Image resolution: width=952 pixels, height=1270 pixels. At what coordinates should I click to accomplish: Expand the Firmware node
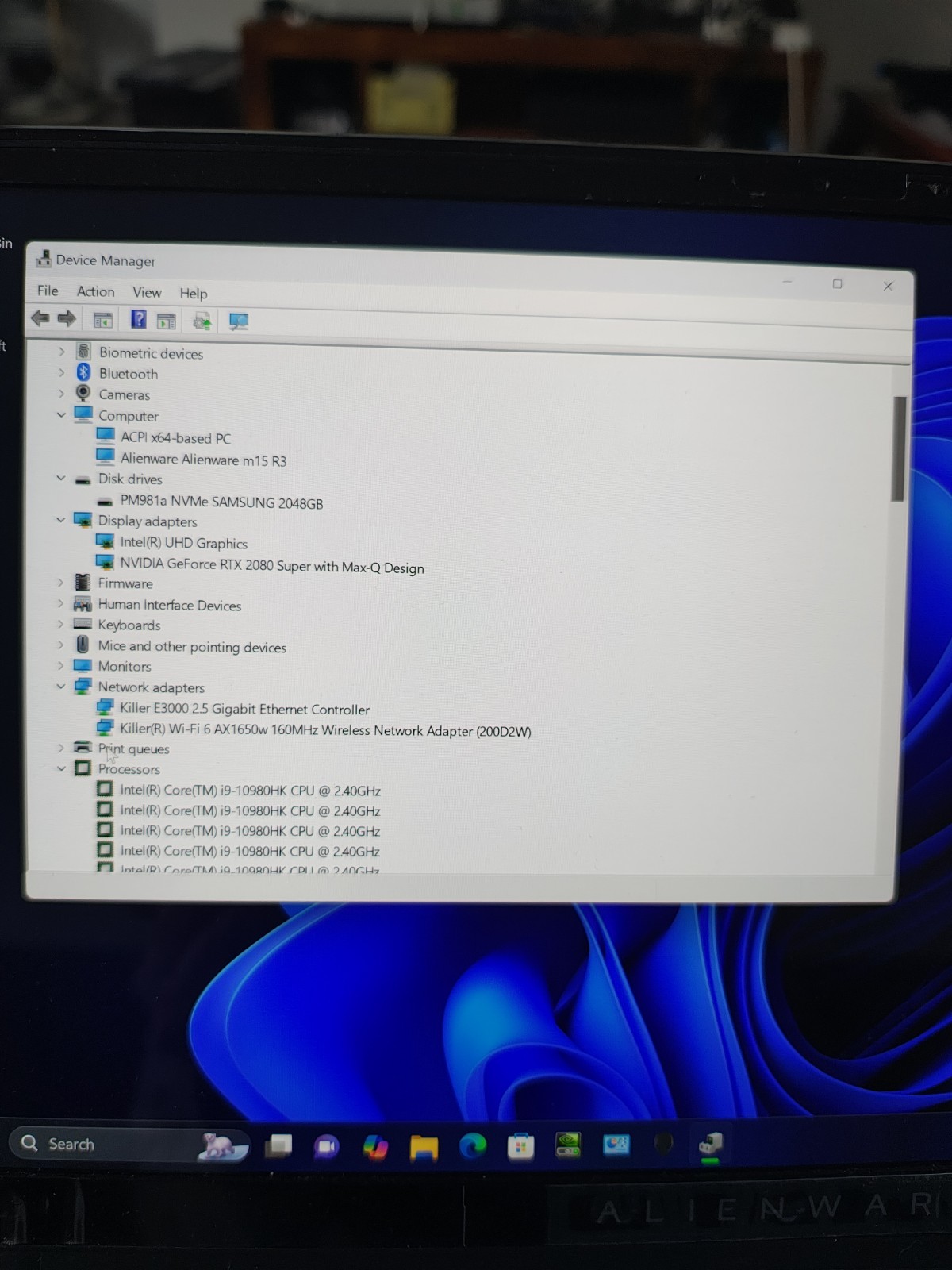tap(61, 582)
